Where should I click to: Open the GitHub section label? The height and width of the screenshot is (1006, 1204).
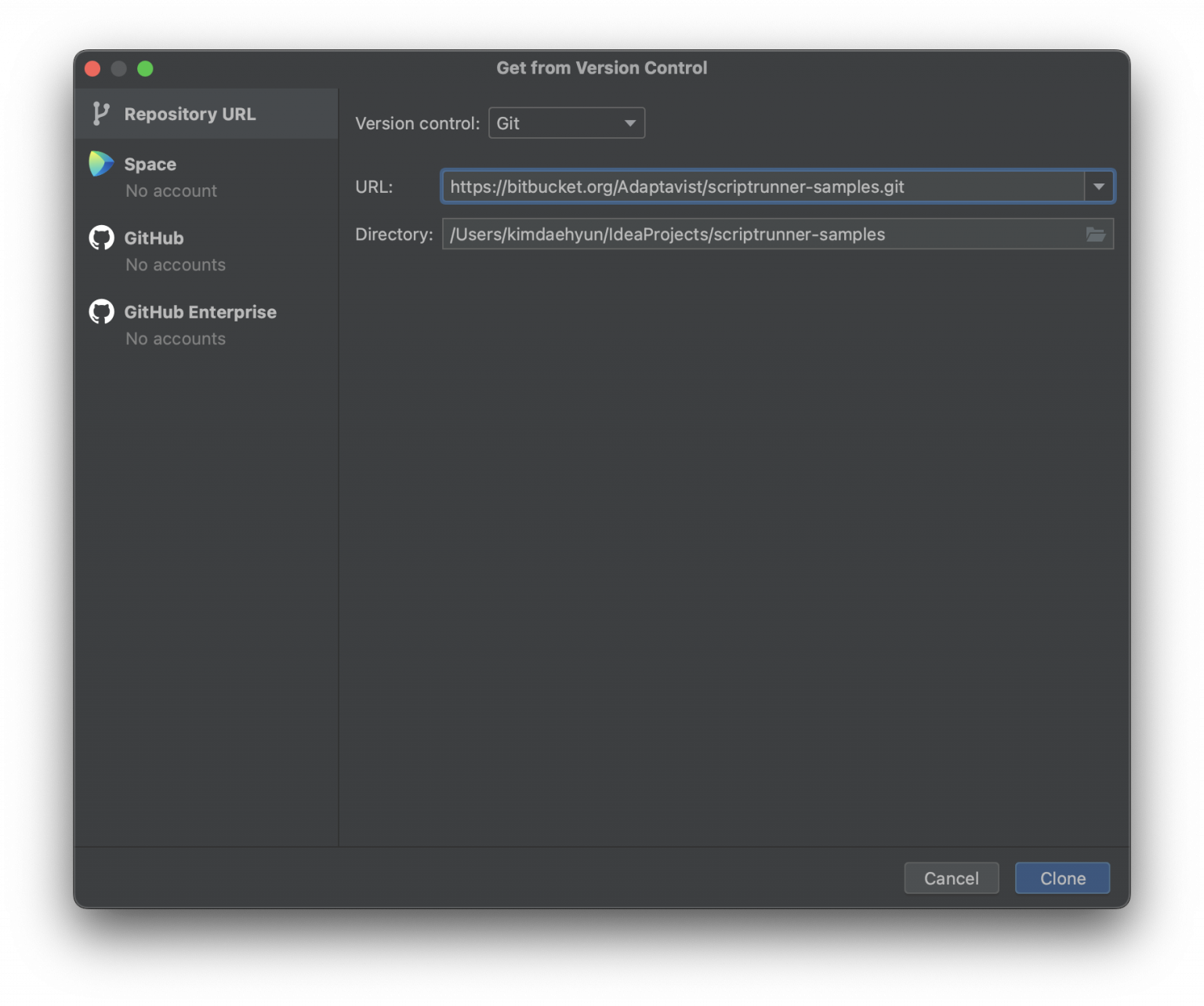pos(154,238)
